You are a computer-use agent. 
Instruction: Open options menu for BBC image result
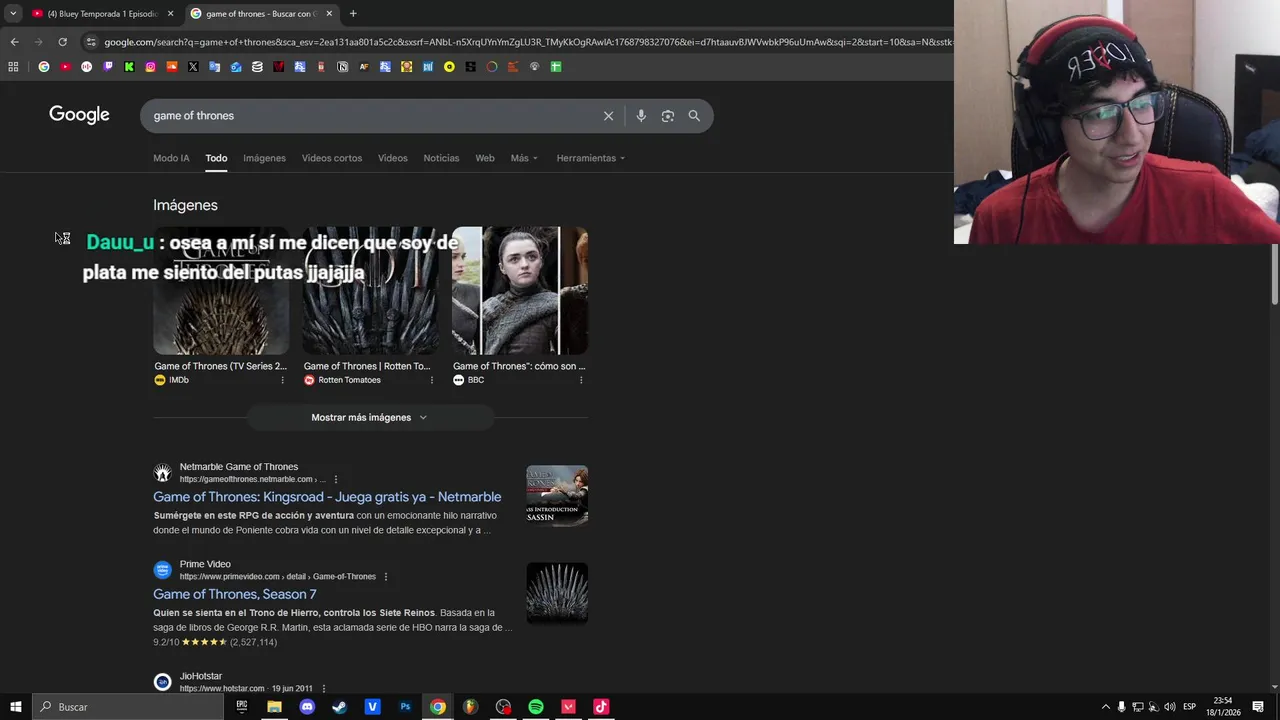pyautogui.click(x=581, y=380)
